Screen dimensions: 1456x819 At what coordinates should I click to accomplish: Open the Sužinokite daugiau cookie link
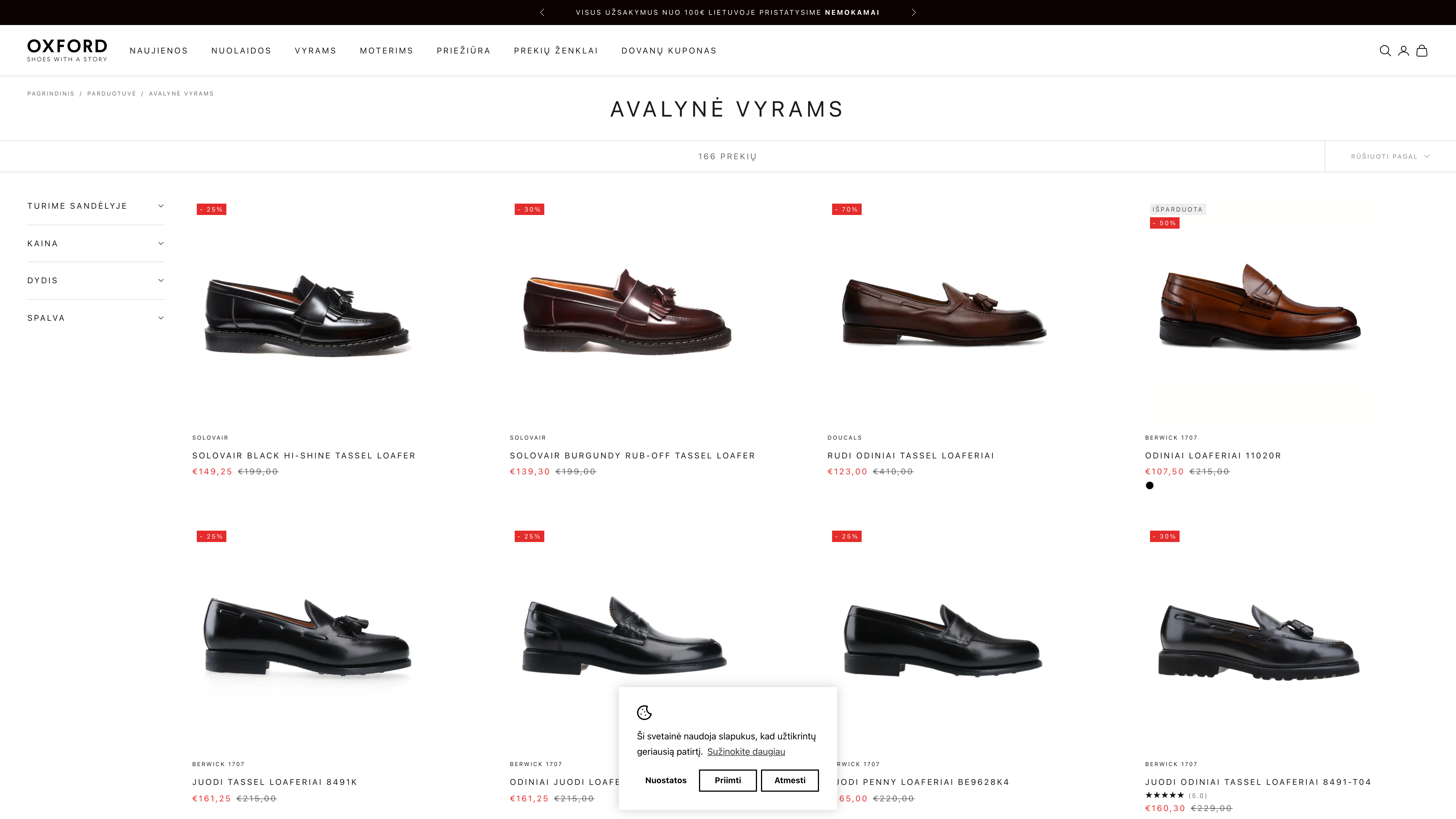coord(746,752)
